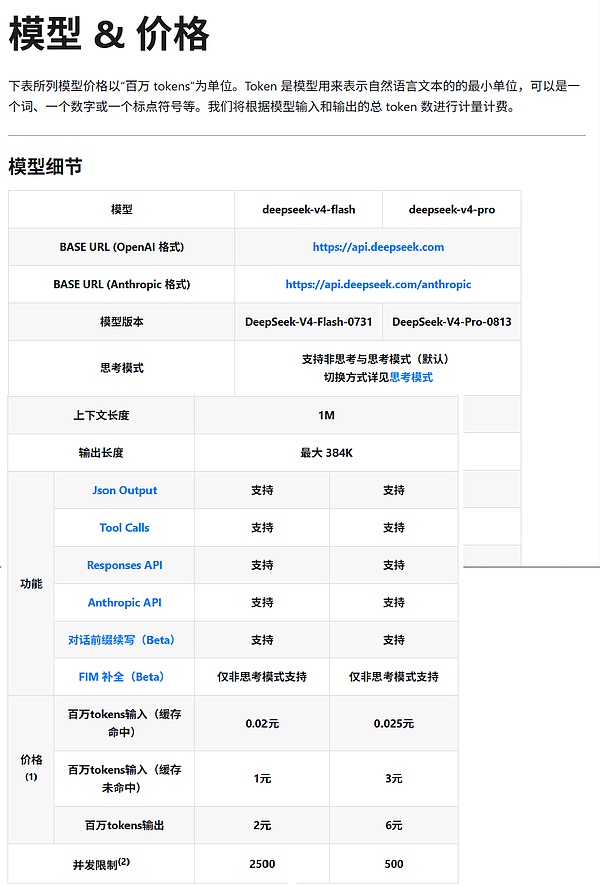Open the Anthropic API link
This screenshot has height=886, width=600.
pos(124,602)
